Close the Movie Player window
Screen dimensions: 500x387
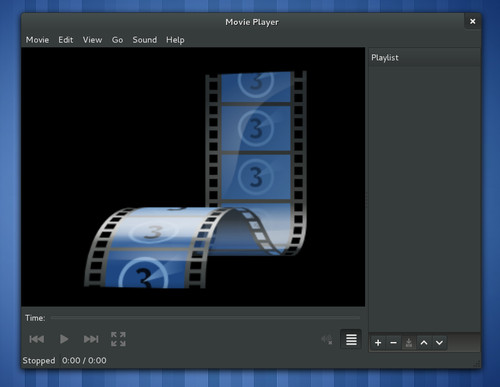[x=472, y=21]
